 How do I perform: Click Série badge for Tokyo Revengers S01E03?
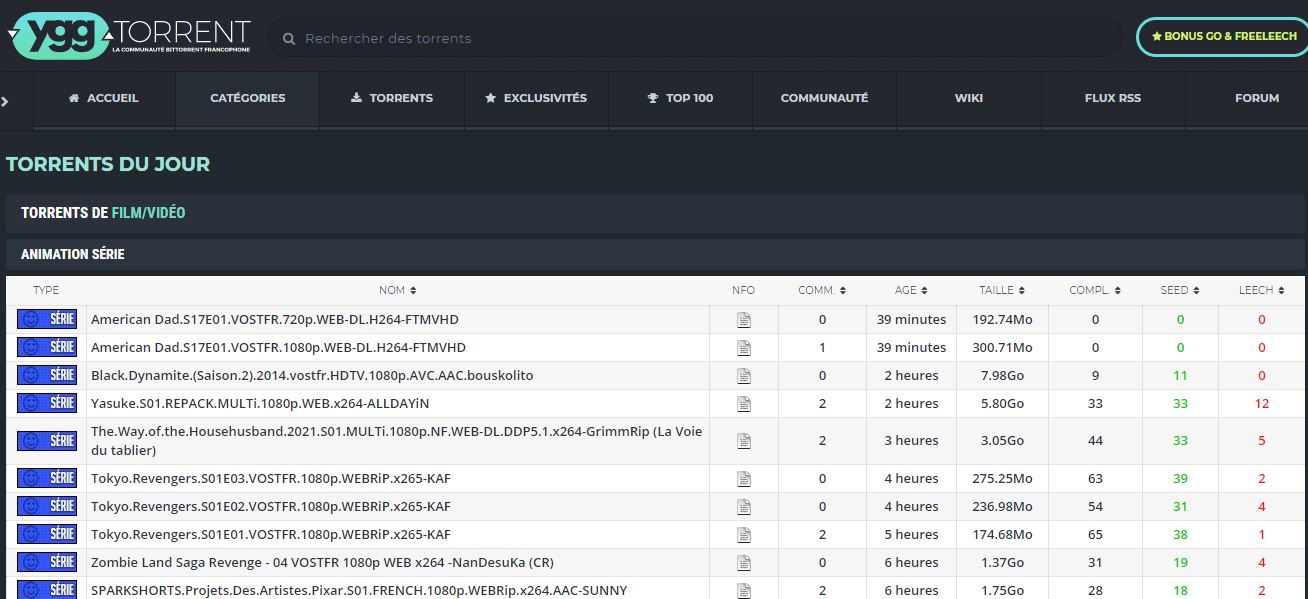(x=47, y=478)
